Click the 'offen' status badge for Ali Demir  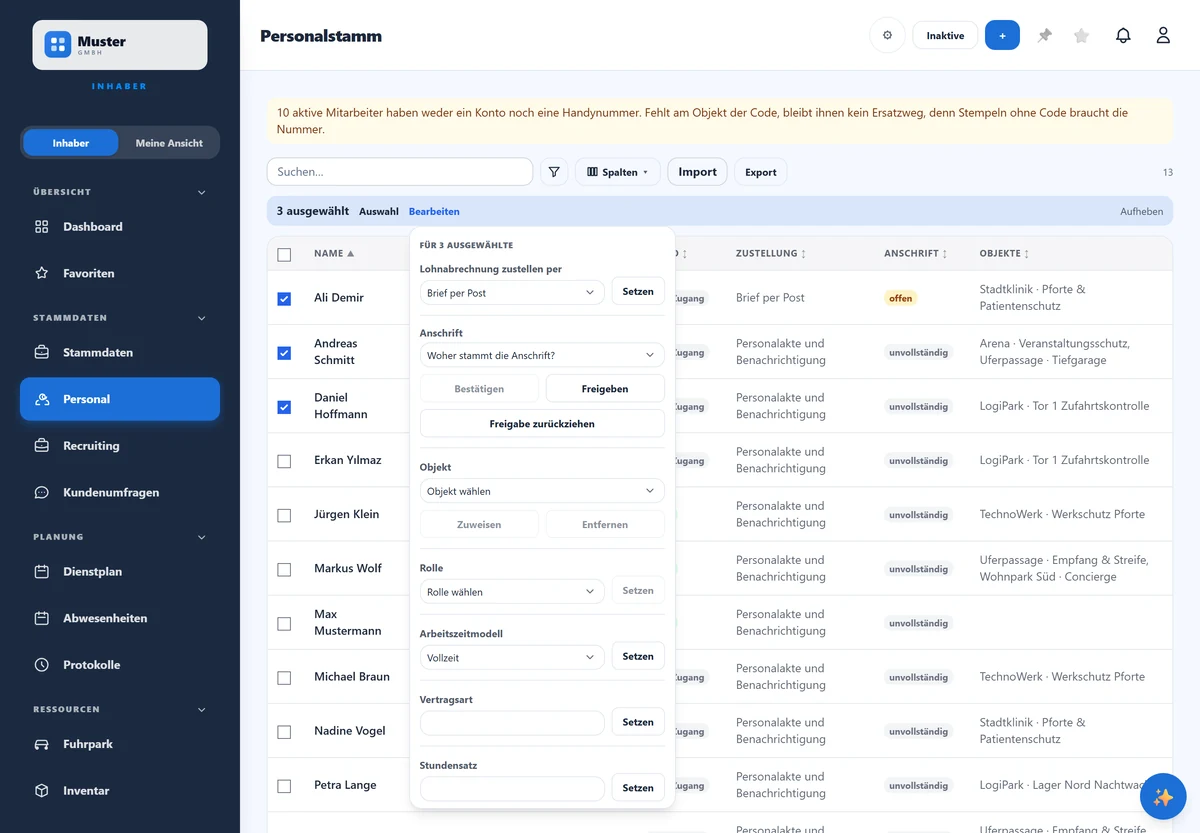901,298
